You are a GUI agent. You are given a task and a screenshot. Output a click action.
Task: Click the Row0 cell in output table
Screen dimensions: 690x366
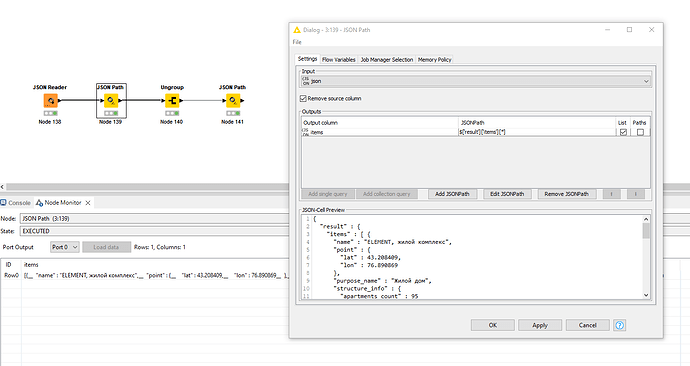click(11, 275)
